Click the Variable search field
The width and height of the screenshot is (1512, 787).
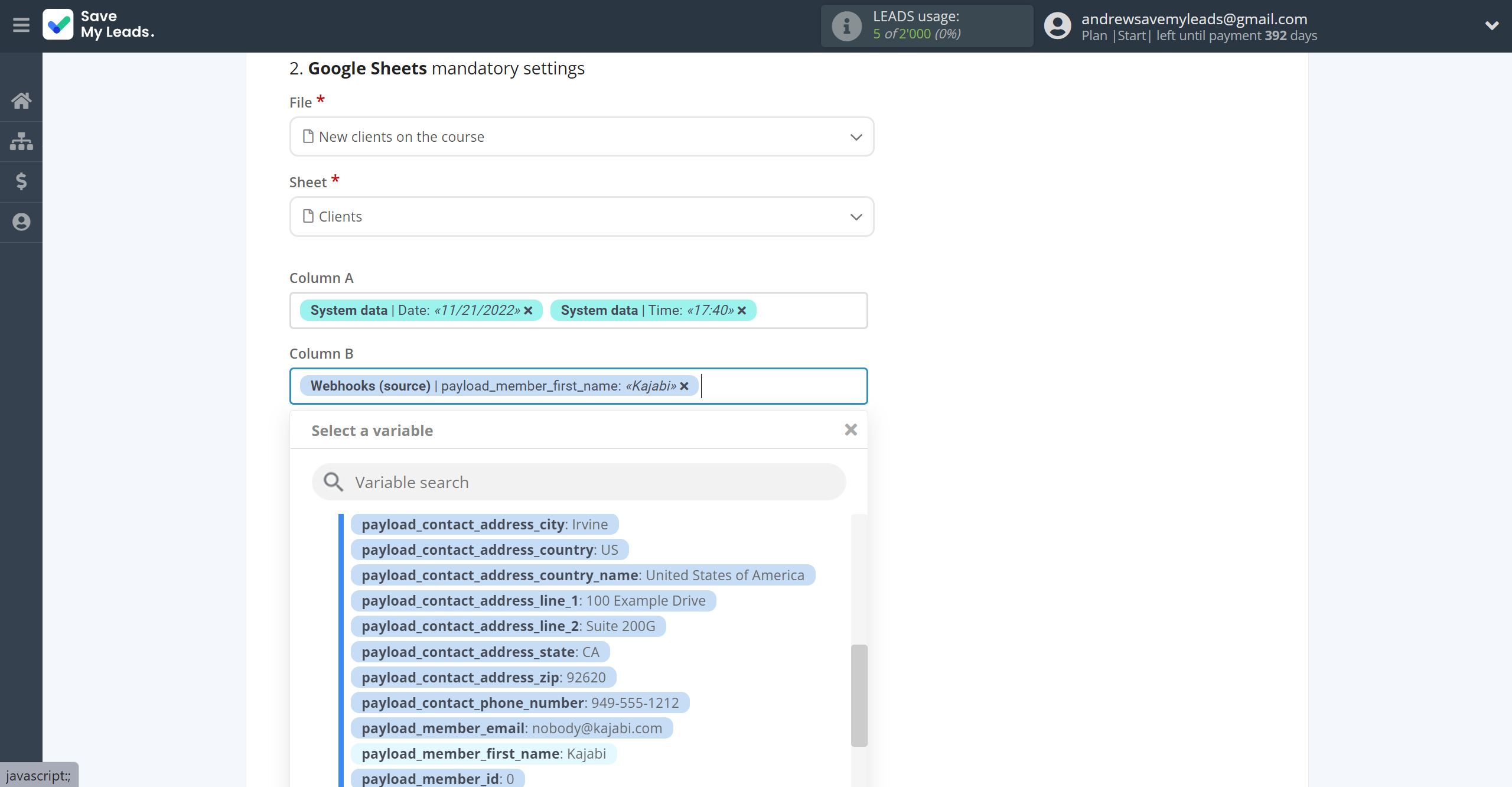pyautogui.click(x=579, y=482)
